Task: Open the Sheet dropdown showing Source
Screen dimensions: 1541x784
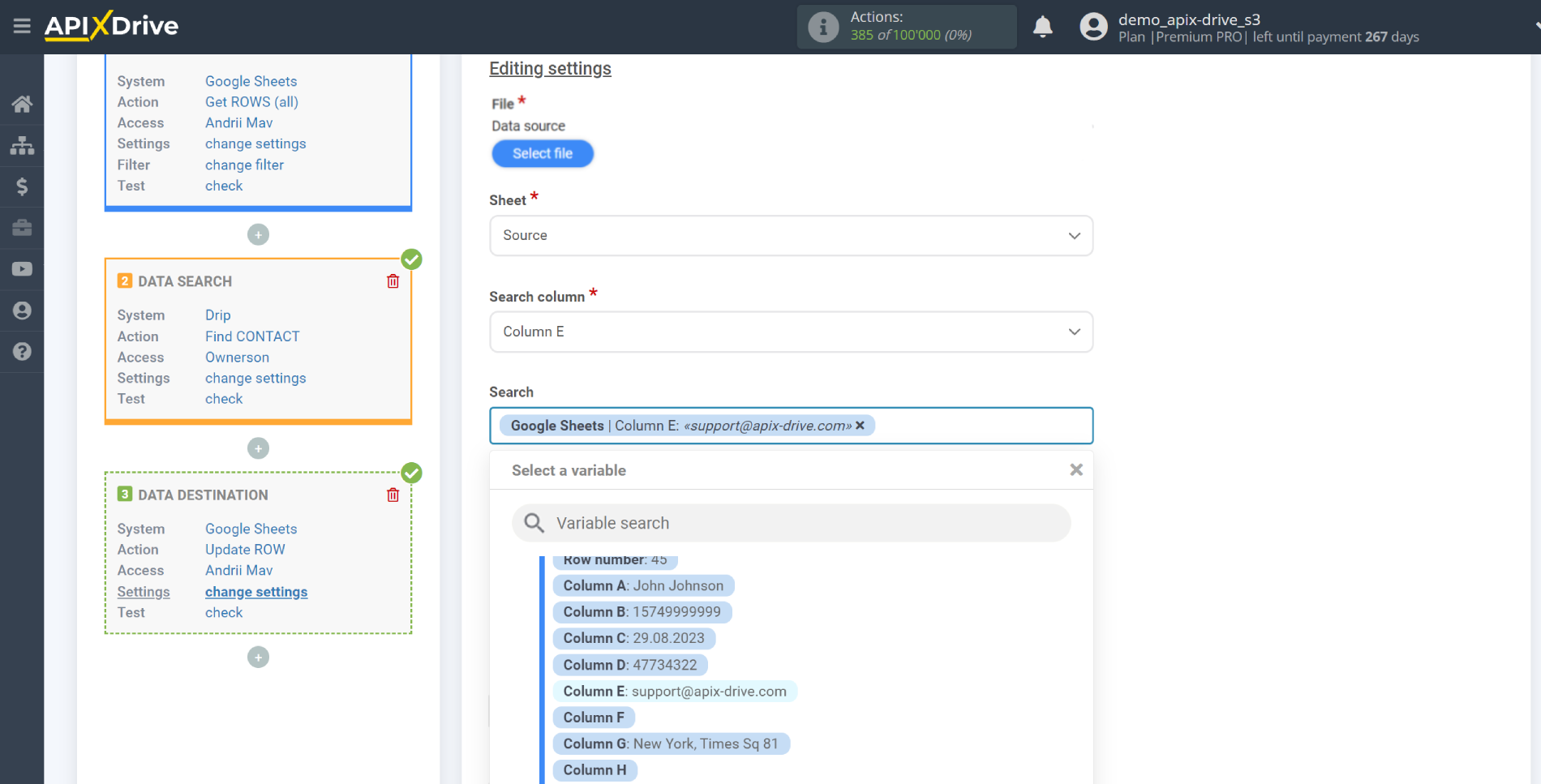Action: pos(791,235)
